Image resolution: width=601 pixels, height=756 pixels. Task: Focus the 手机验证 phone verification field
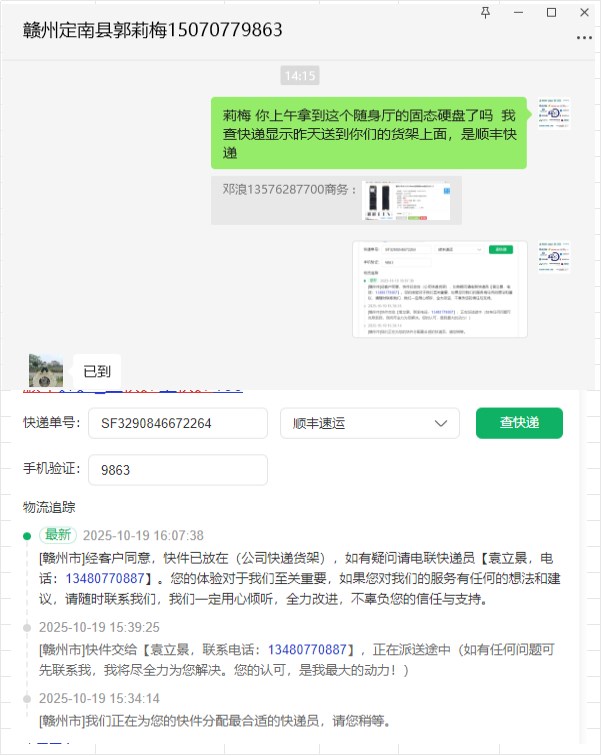178,470
